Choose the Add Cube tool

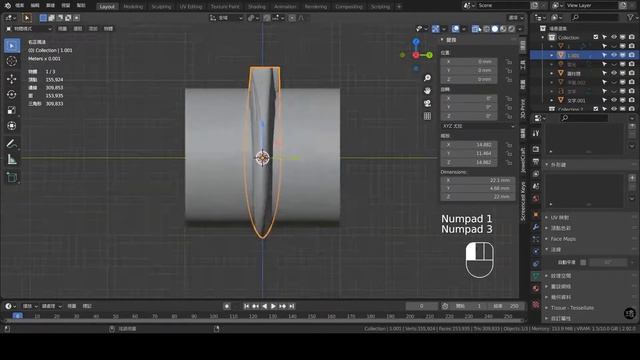point(12,178)
